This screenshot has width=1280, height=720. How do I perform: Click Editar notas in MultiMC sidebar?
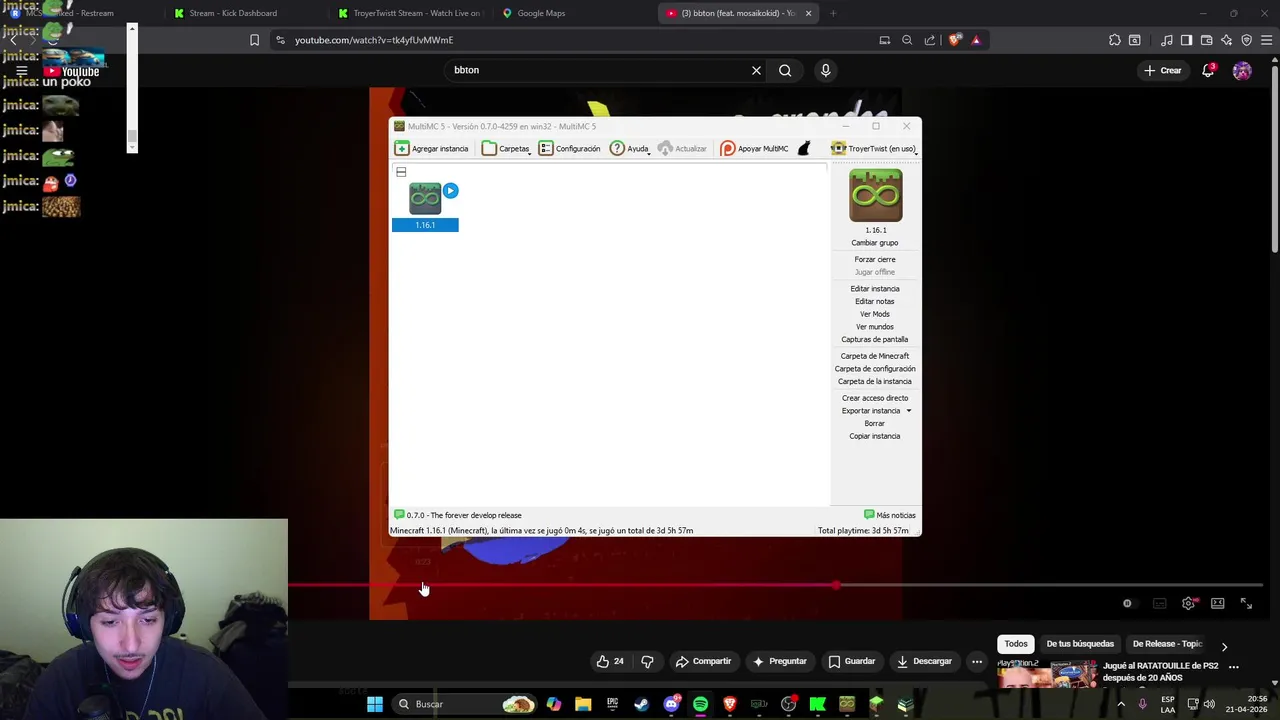click(875, 301)
